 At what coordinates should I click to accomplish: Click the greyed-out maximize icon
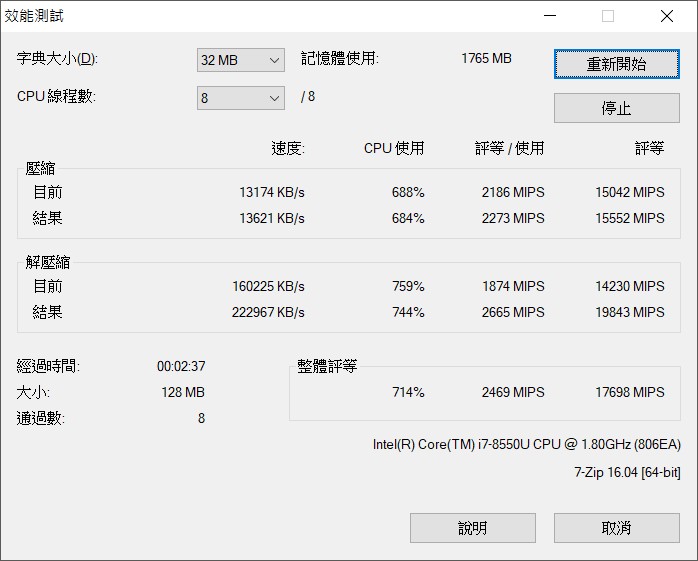607,16
